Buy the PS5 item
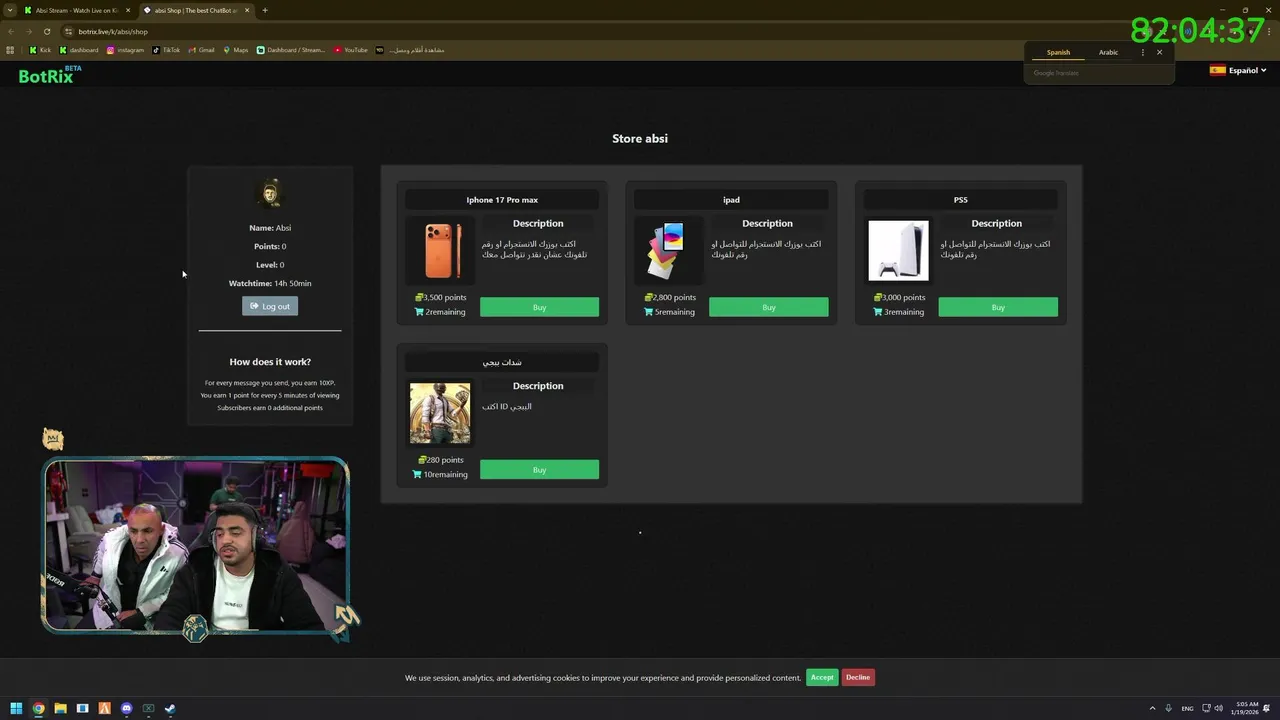Screen dimensions: 1280x720 998,307
